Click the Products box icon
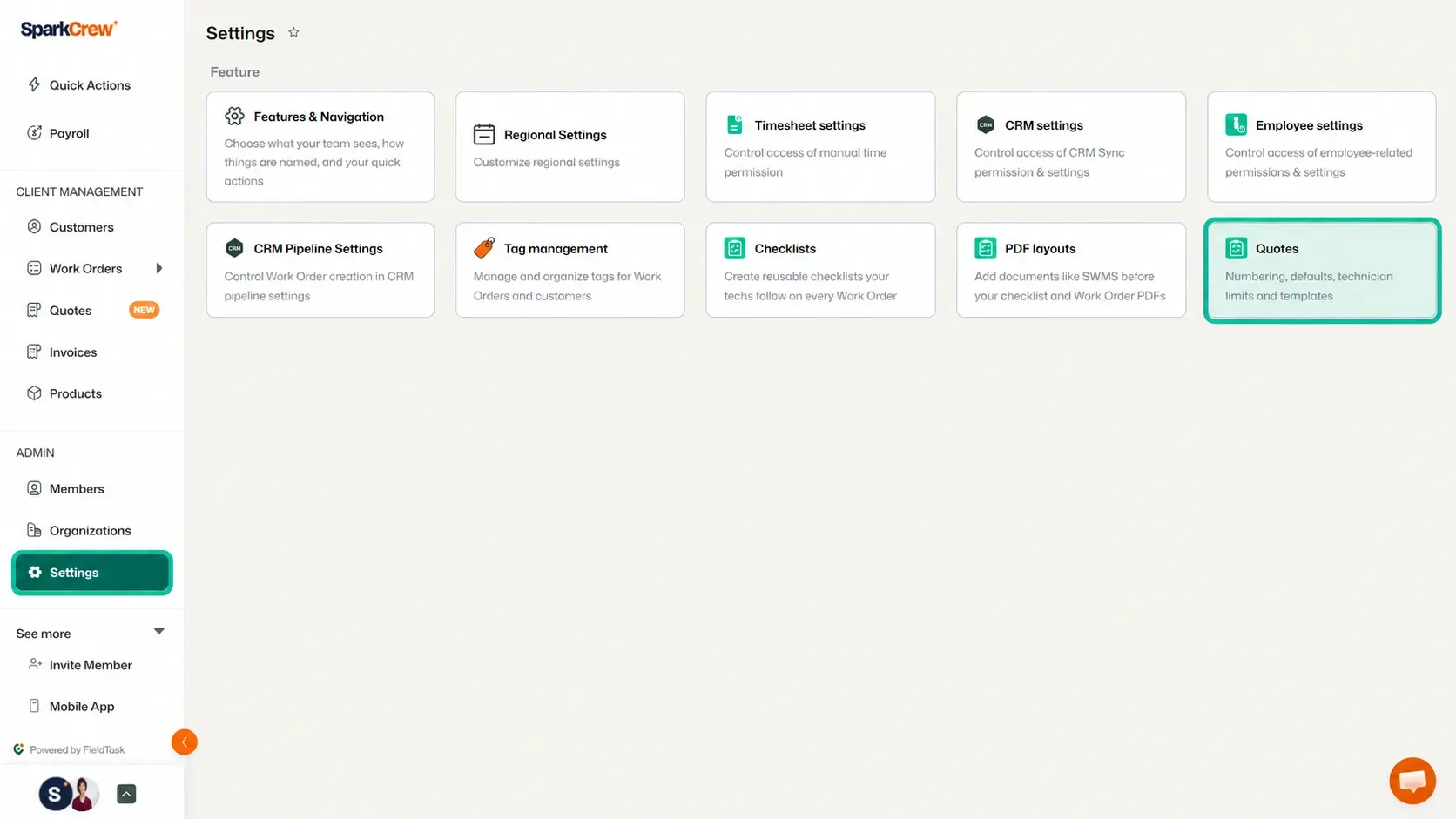1456x819 pixels. pos(34,393)
